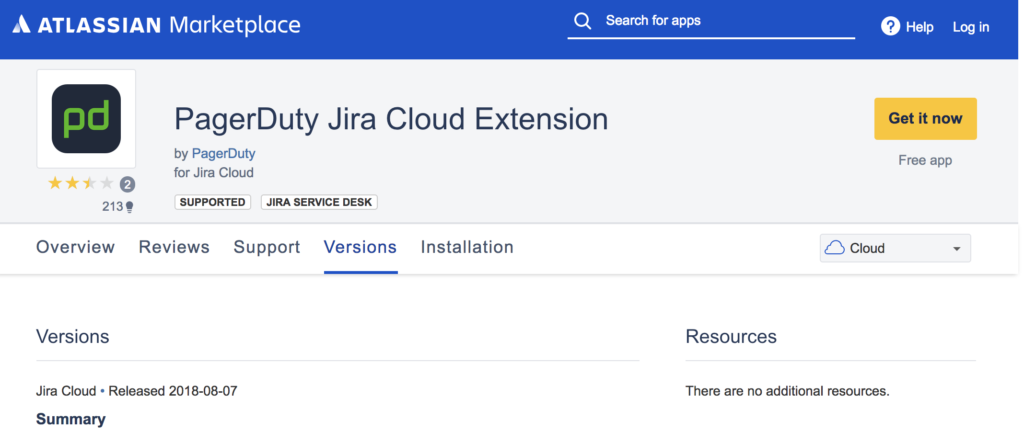Click the installs lightbulb icon
1024x432 pixels.
point(129,208)
